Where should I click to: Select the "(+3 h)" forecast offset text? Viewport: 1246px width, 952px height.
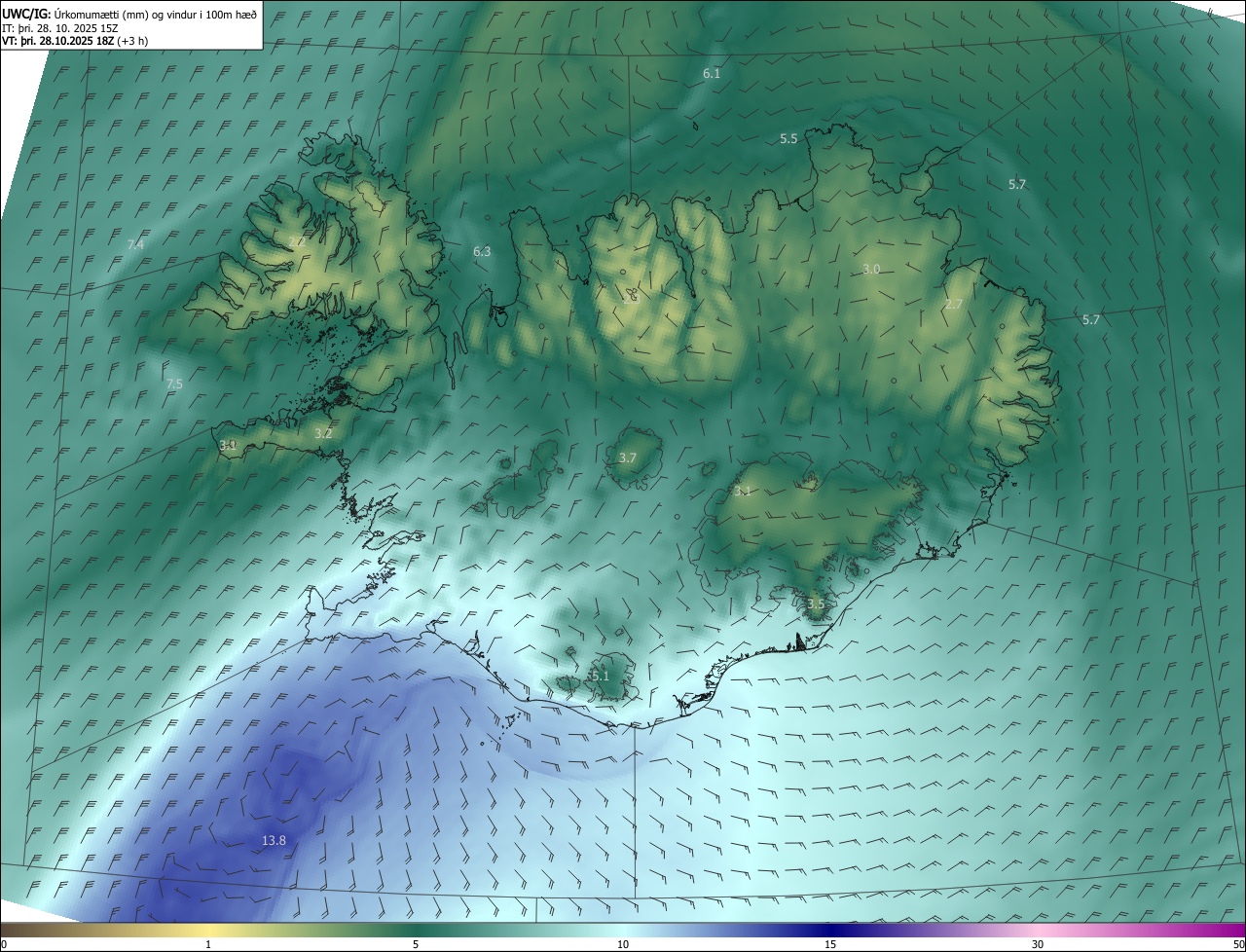(132, 41)
